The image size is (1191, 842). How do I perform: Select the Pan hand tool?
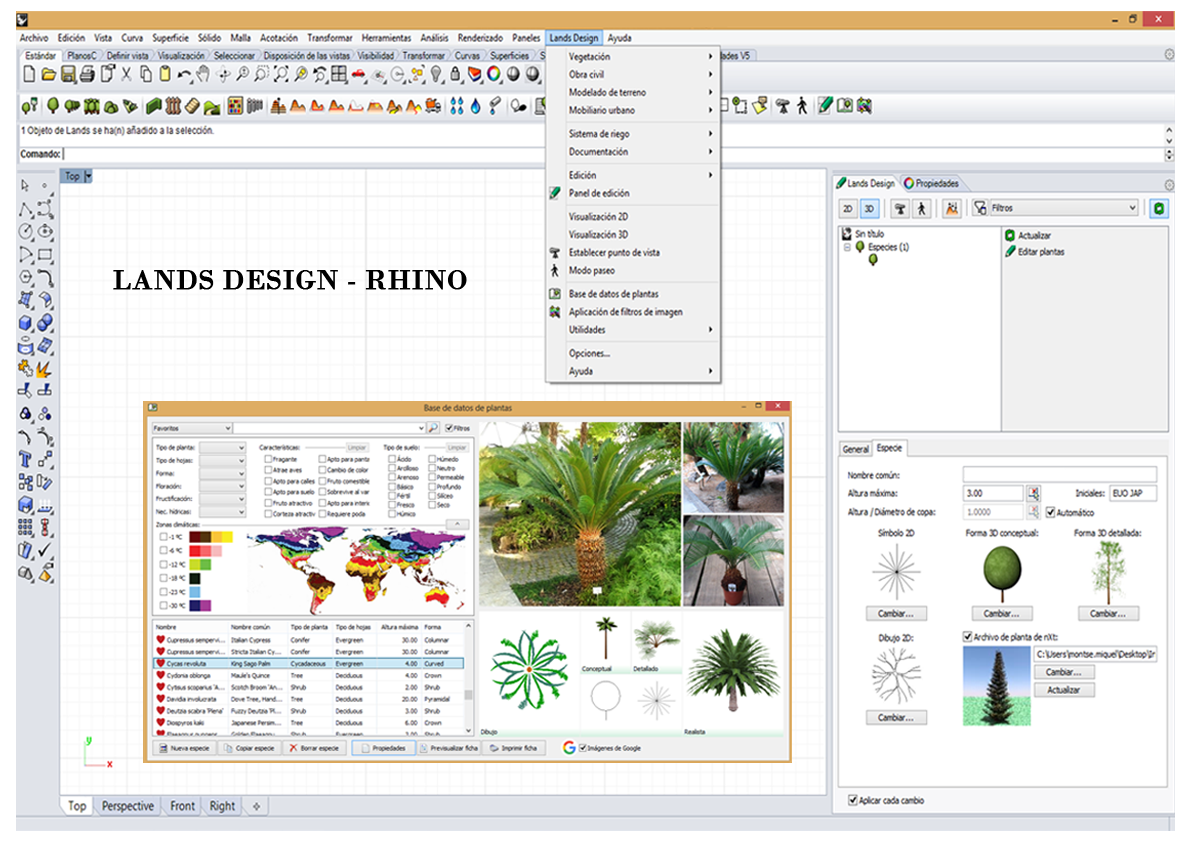pyautogui.click(x=203, y=74)
